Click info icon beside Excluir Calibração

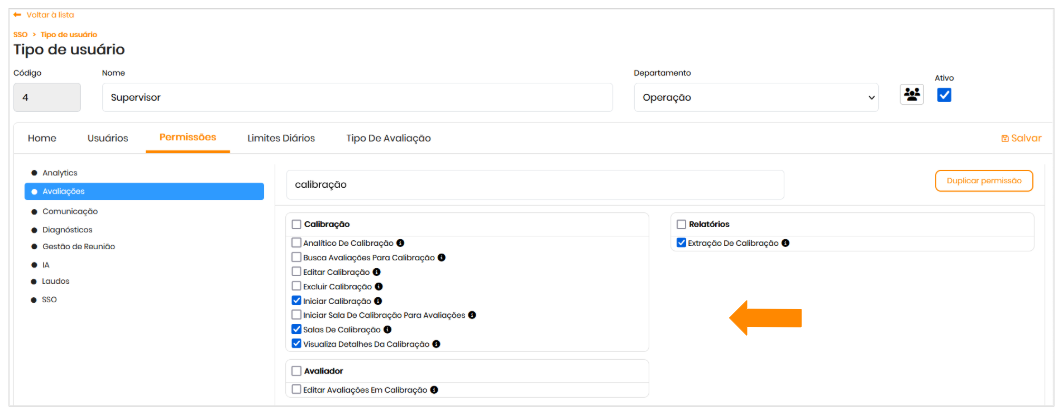[379, 286]
